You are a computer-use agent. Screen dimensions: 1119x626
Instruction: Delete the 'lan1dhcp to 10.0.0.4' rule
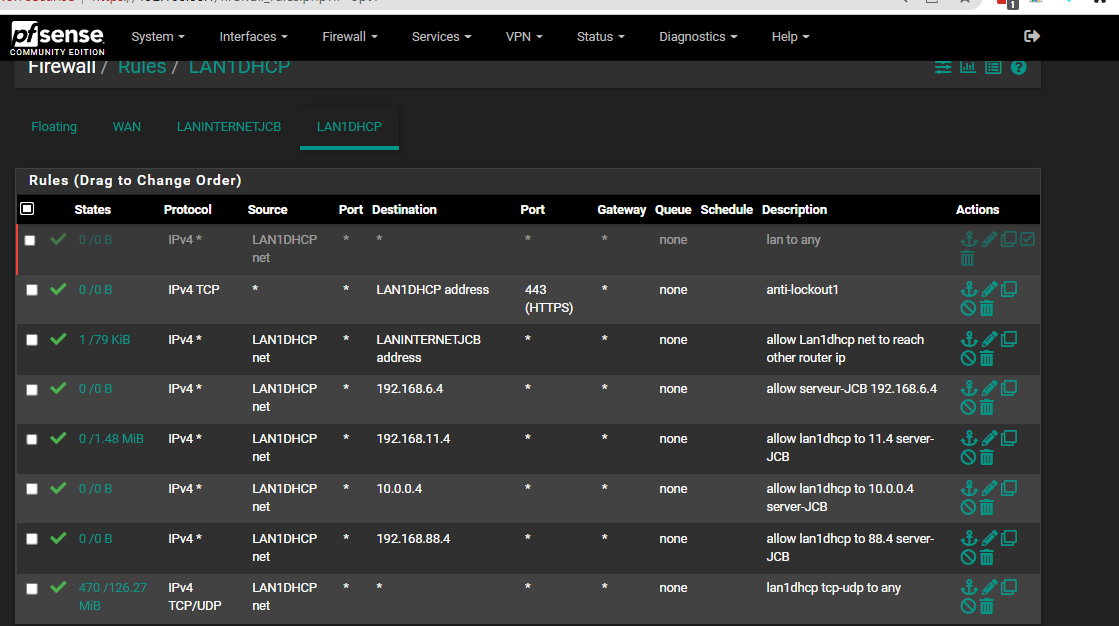(986, 508)
